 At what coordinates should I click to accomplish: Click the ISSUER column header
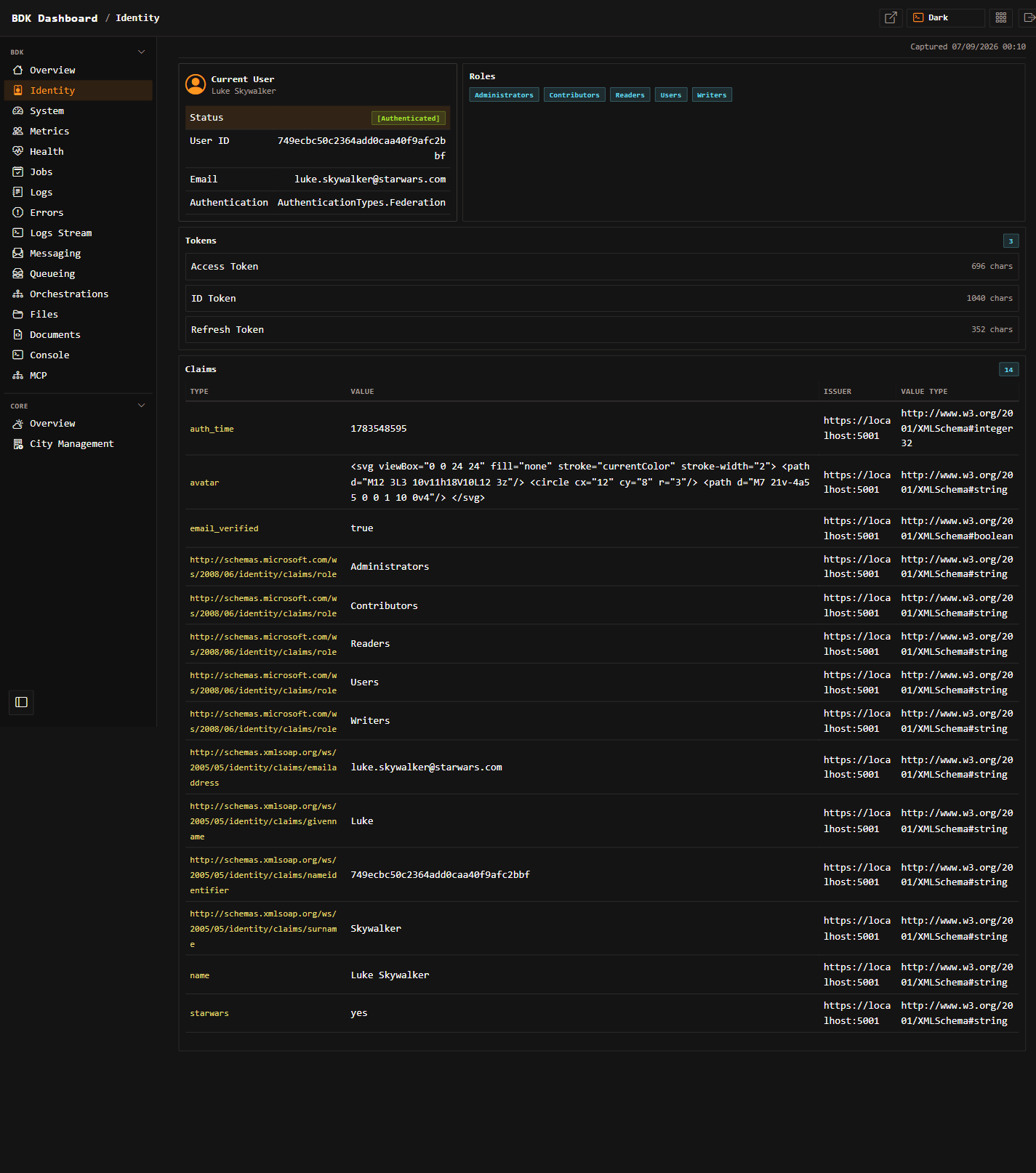tap(838, 392)
